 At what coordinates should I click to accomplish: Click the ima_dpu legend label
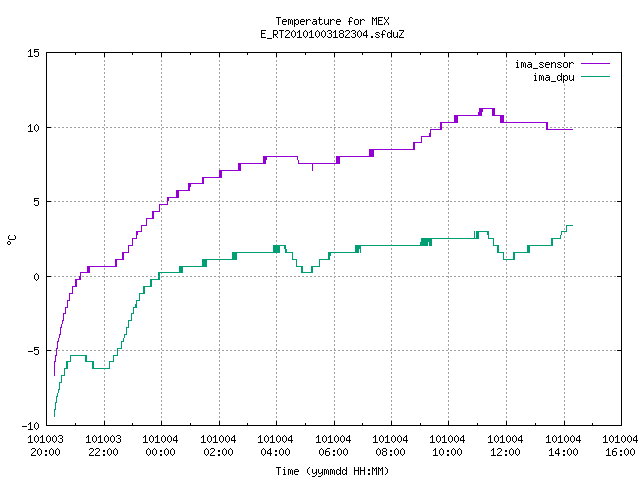coord(553,77)
